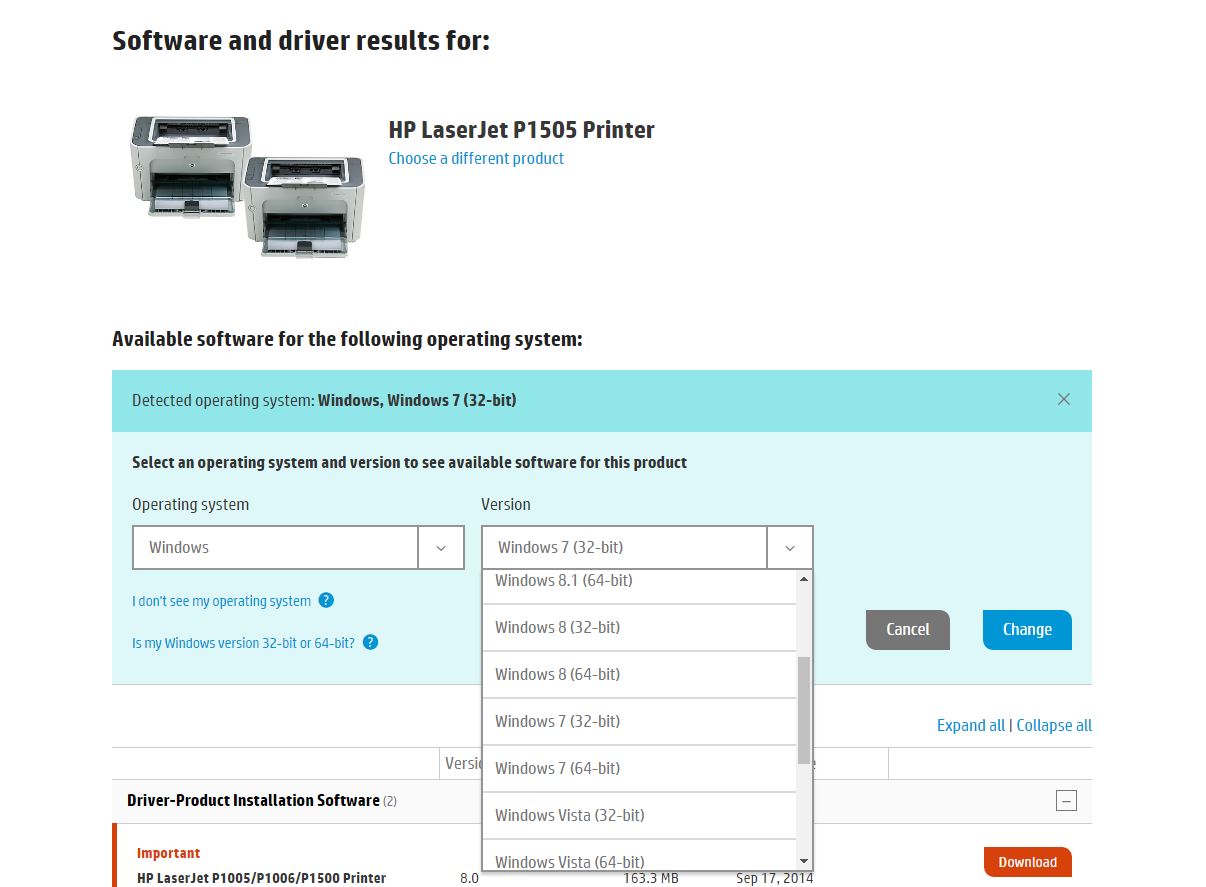The width and height of the screenshot is (1206, 887).
Task: Click the 'HP LaserJet P1005/P1006/P1500 Printer' driver name
Action: click(261, 878)
